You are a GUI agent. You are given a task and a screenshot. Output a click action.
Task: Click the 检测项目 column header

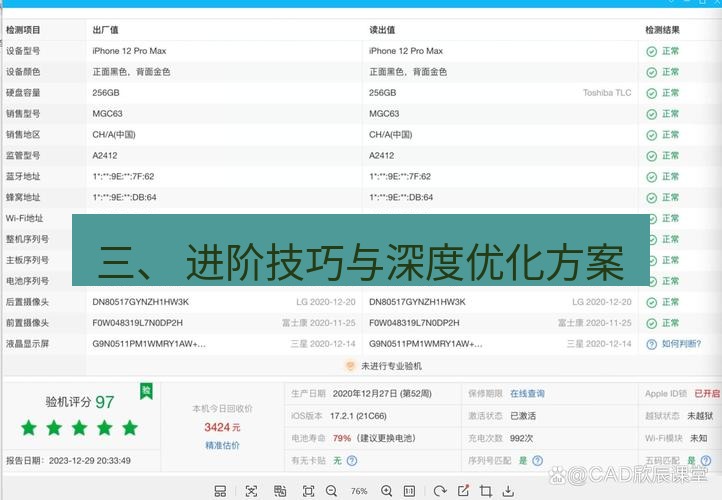click(23, 30)
